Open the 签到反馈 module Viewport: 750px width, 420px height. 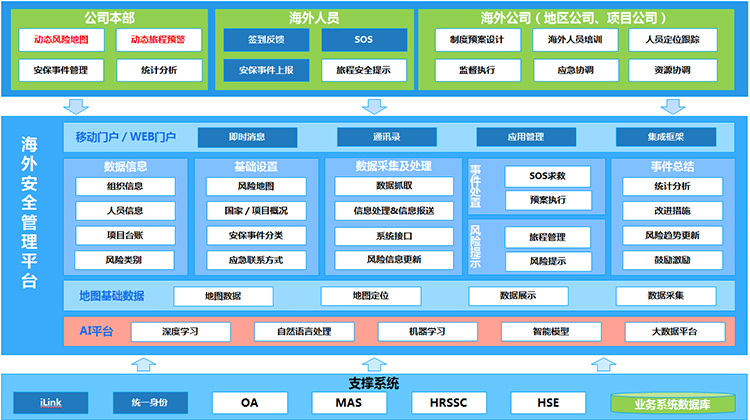pos(266,40)
